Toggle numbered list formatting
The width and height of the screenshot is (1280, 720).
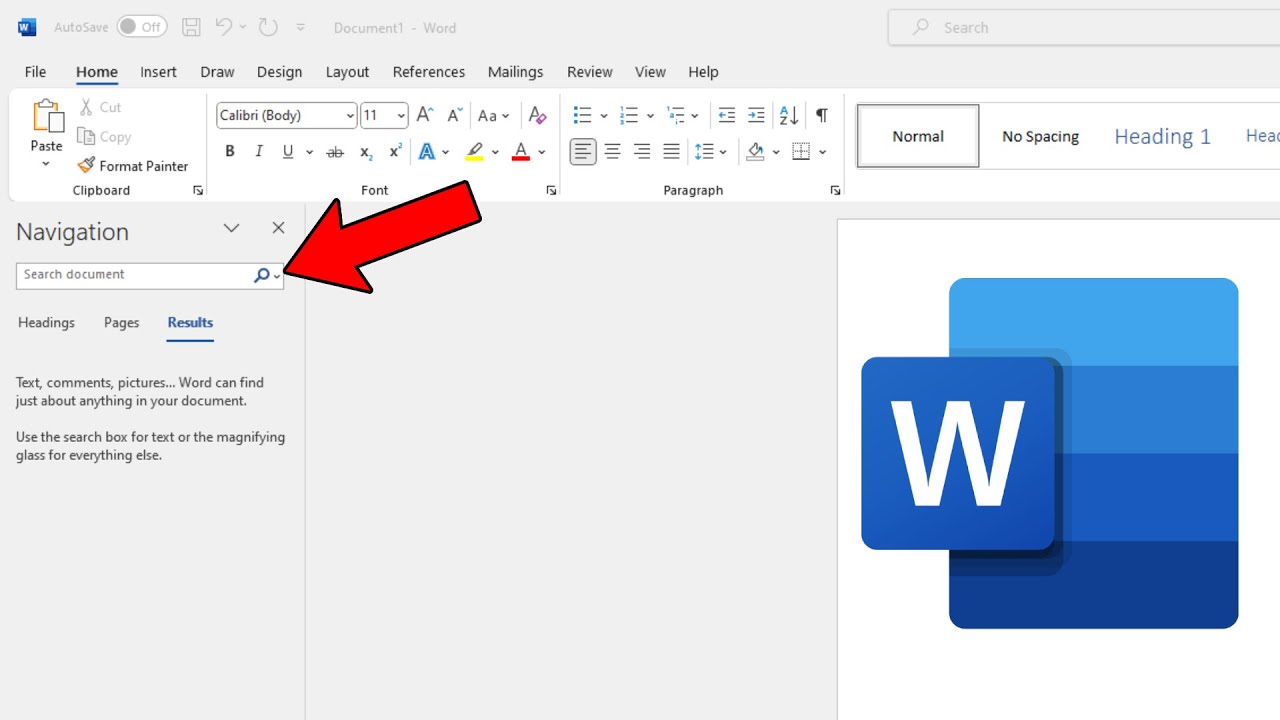pos(629,115)
